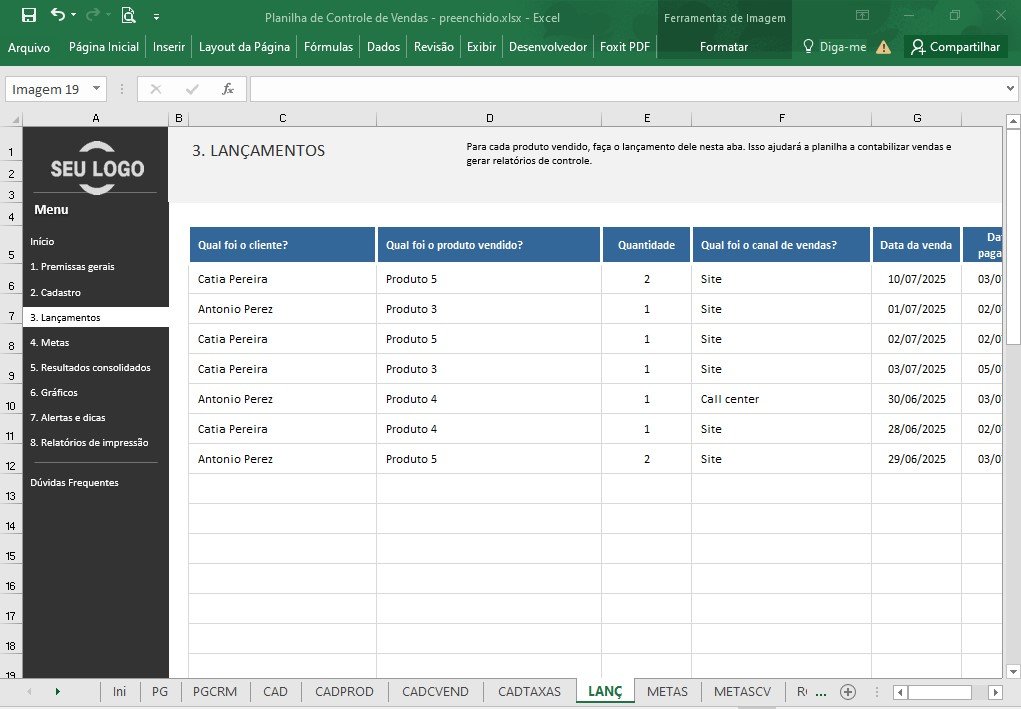Screen dimensions: 1021x709
Task: Click the yellow warning triangle icon
Action: 884,47
